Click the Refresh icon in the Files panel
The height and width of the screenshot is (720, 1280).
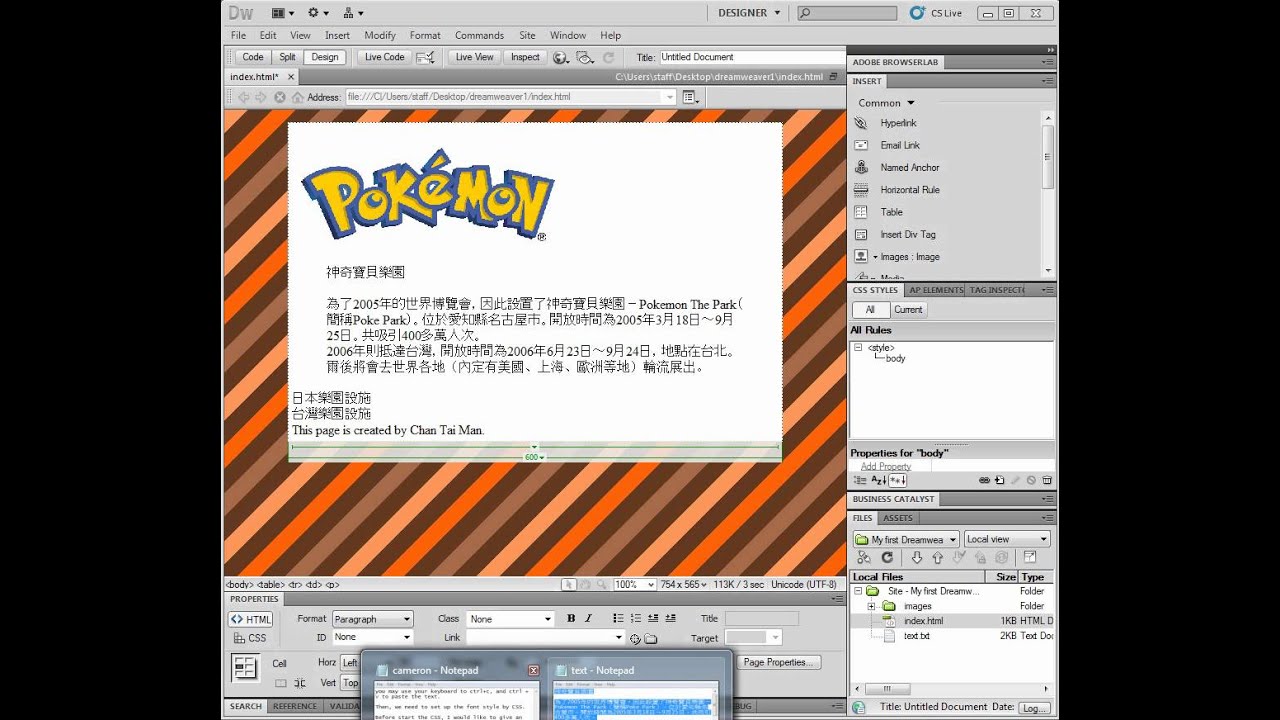(886, 558)
